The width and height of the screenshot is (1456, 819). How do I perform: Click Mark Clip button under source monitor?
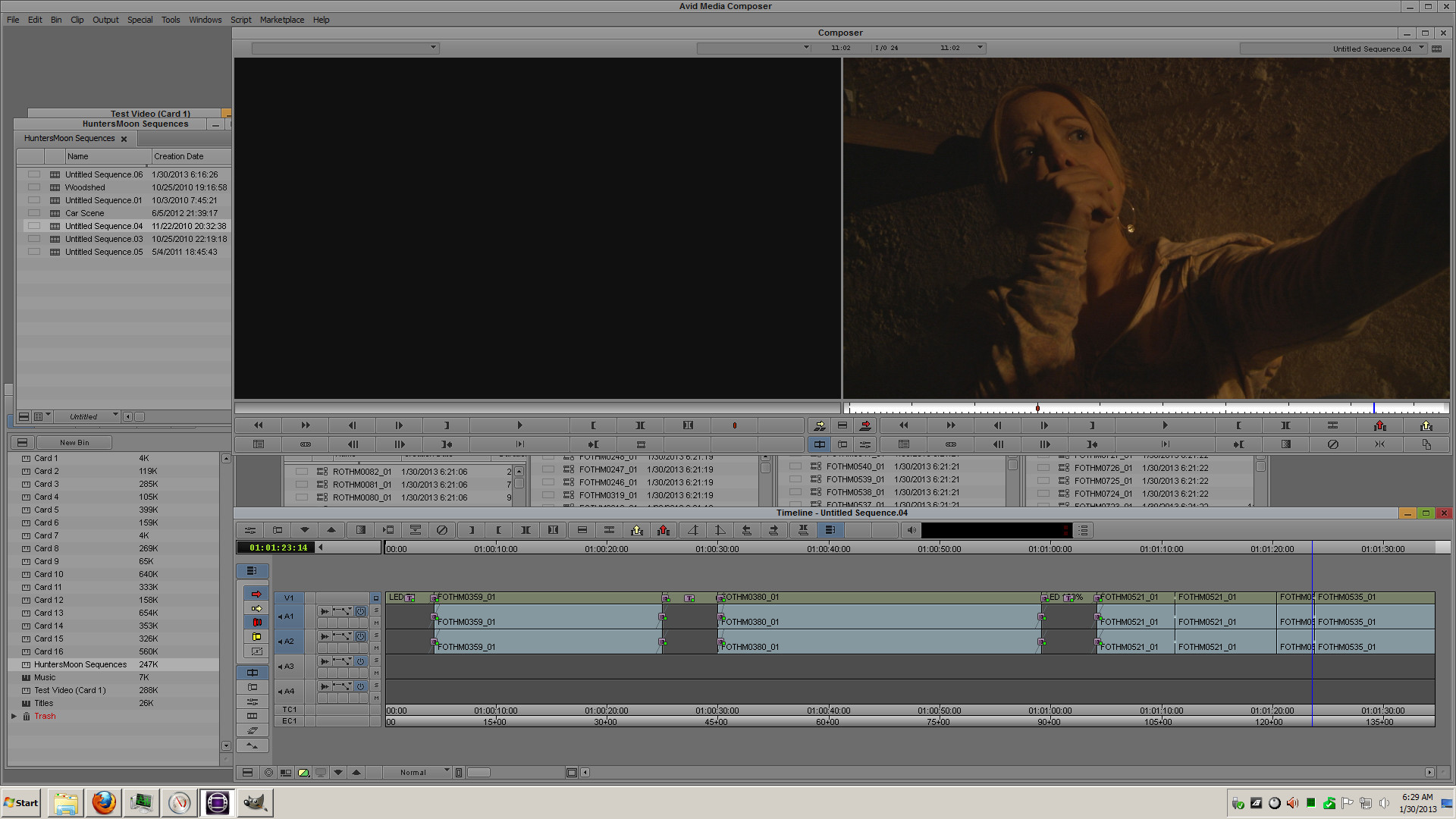coord(640,425)
